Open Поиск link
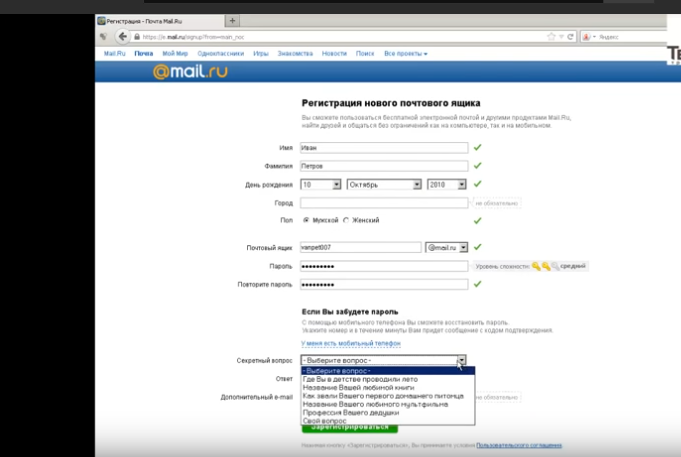Viewport: 681px width, 457px height. 365,53
